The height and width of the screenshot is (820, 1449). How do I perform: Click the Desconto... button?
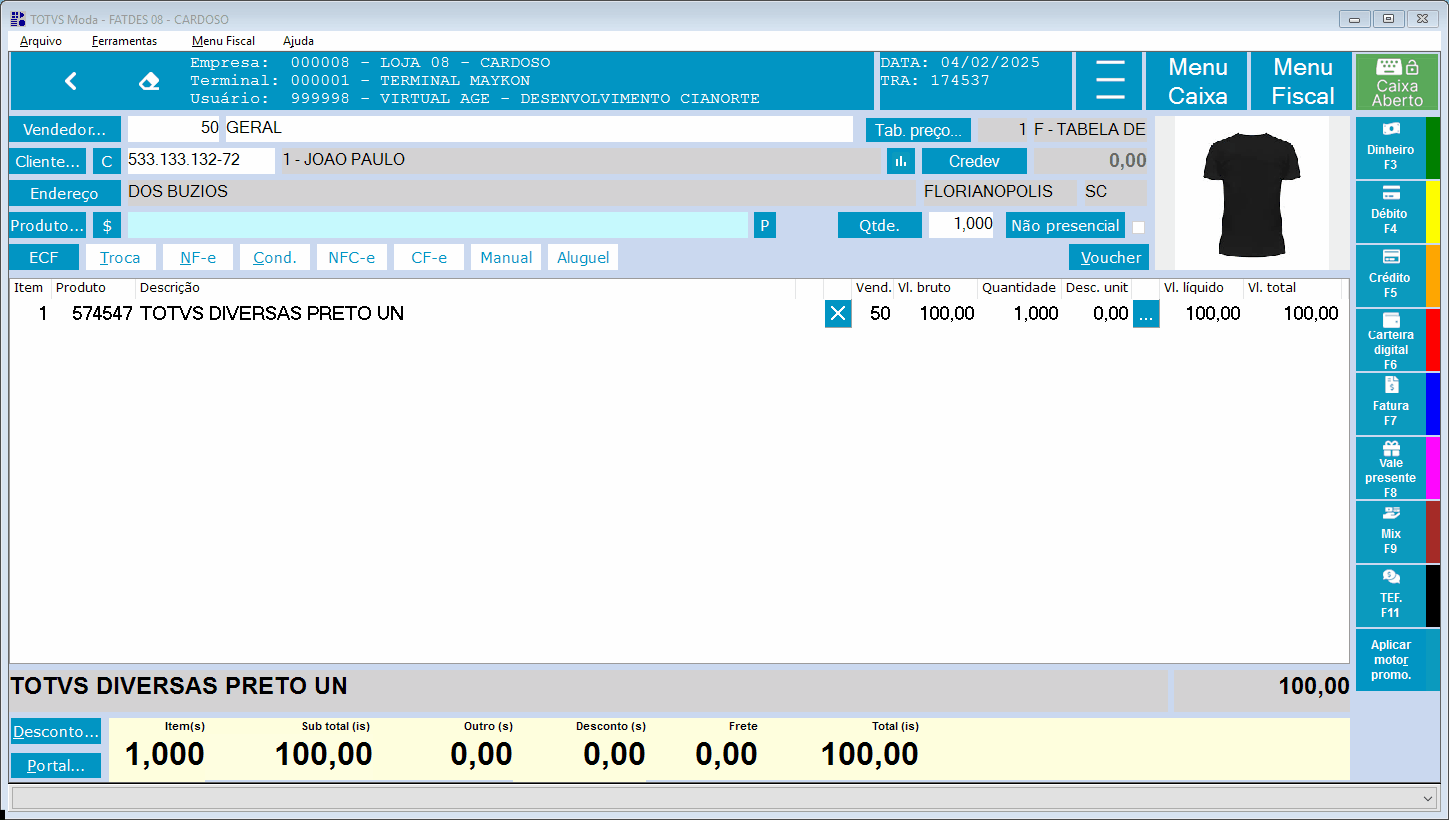click(x=56, y=731)
